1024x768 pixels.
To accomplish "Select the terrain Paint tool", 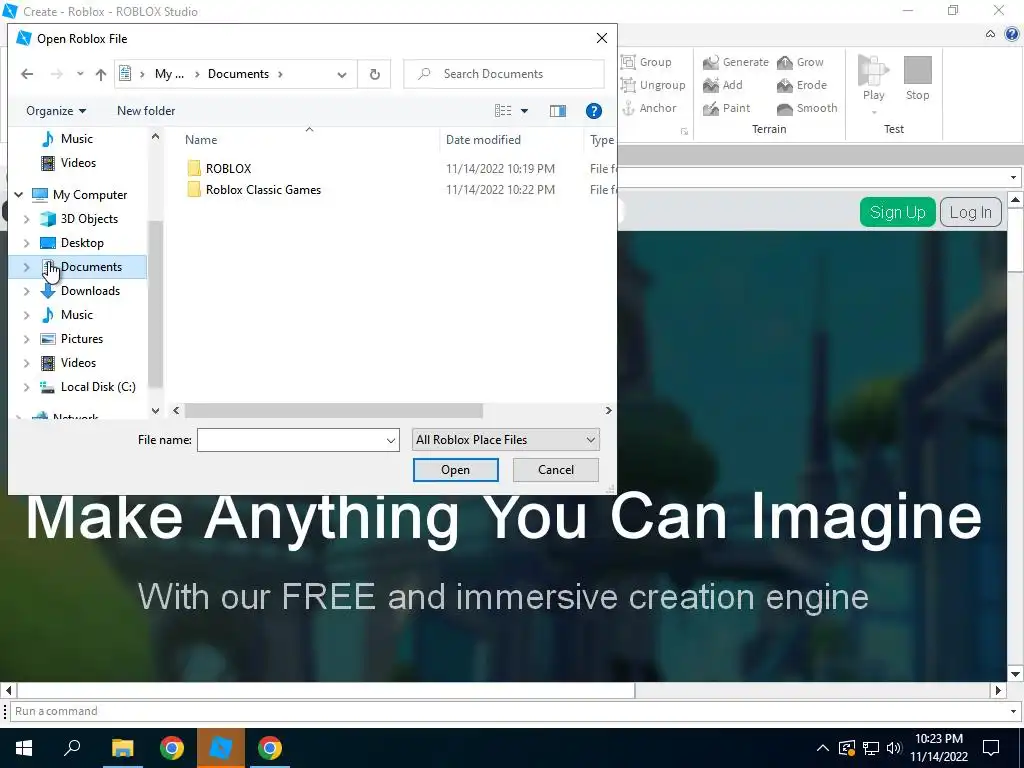I will pyautogui.click(x=726, y=108).
